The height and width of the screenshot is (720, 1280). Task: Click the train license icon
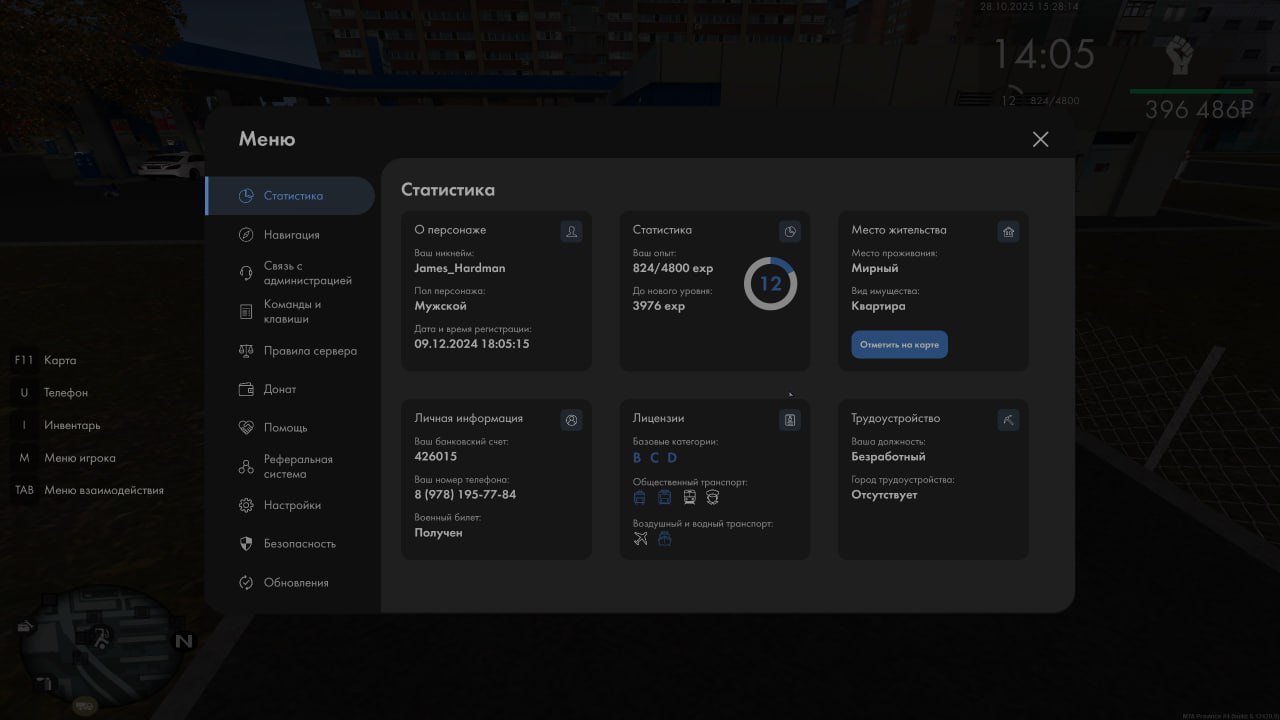[689, 497]
